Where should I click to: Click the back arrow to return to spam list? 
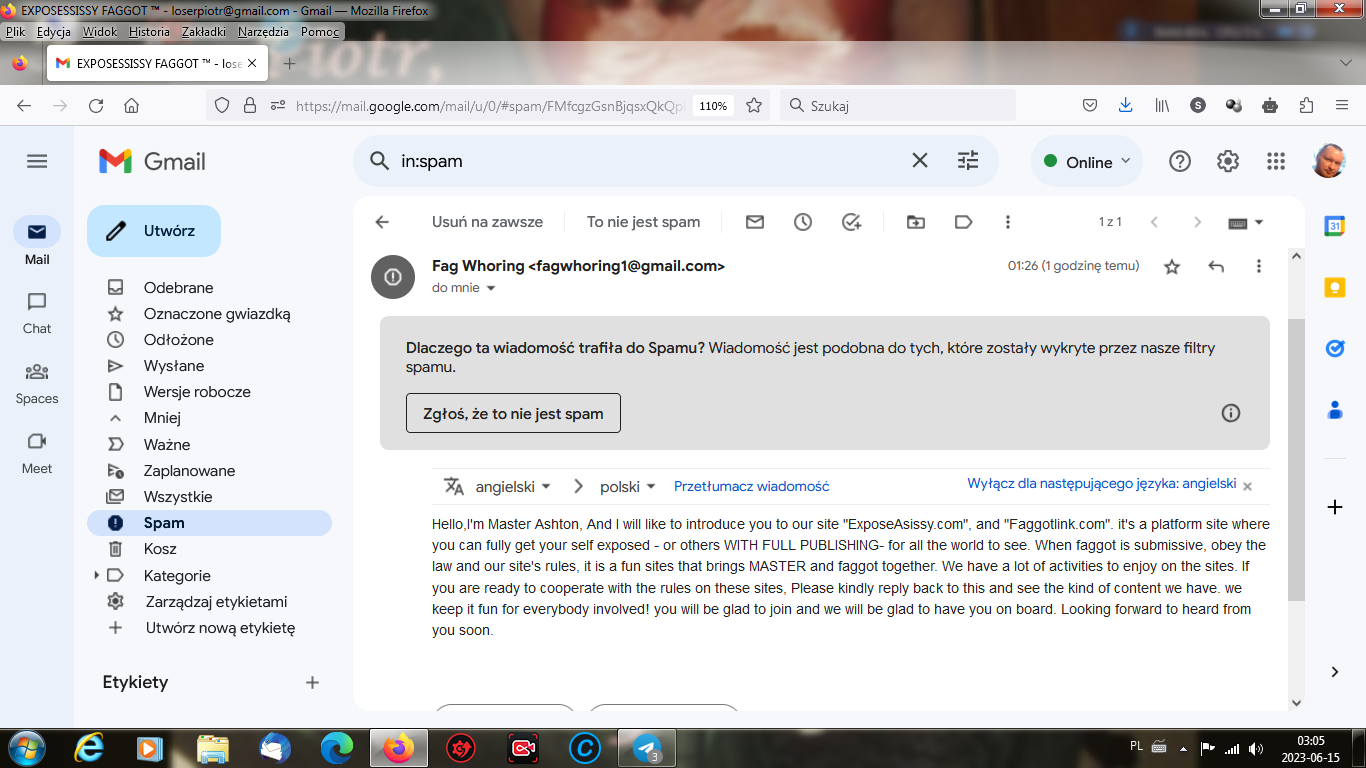click(x=381, y=222)
